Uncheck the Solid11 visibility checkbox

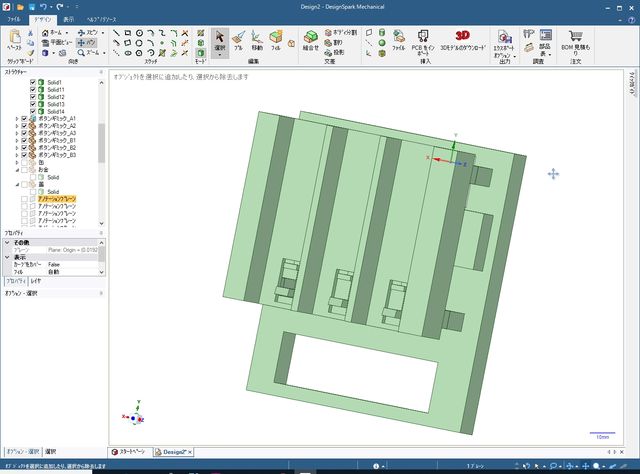tap(33, 89)
